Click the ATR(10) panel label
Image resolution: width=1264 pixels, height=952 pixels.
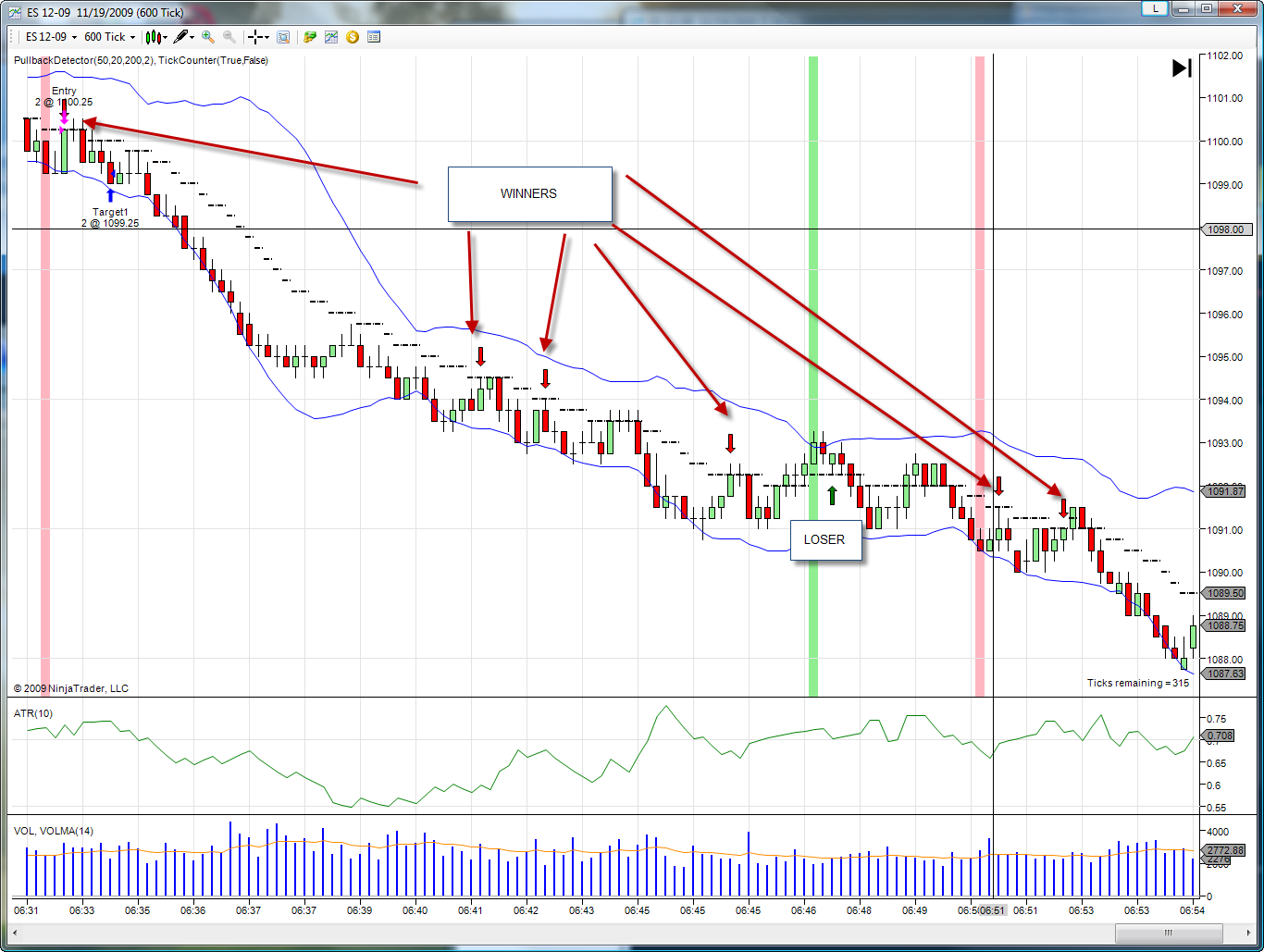pyautogui.click(x=33, y=712)
